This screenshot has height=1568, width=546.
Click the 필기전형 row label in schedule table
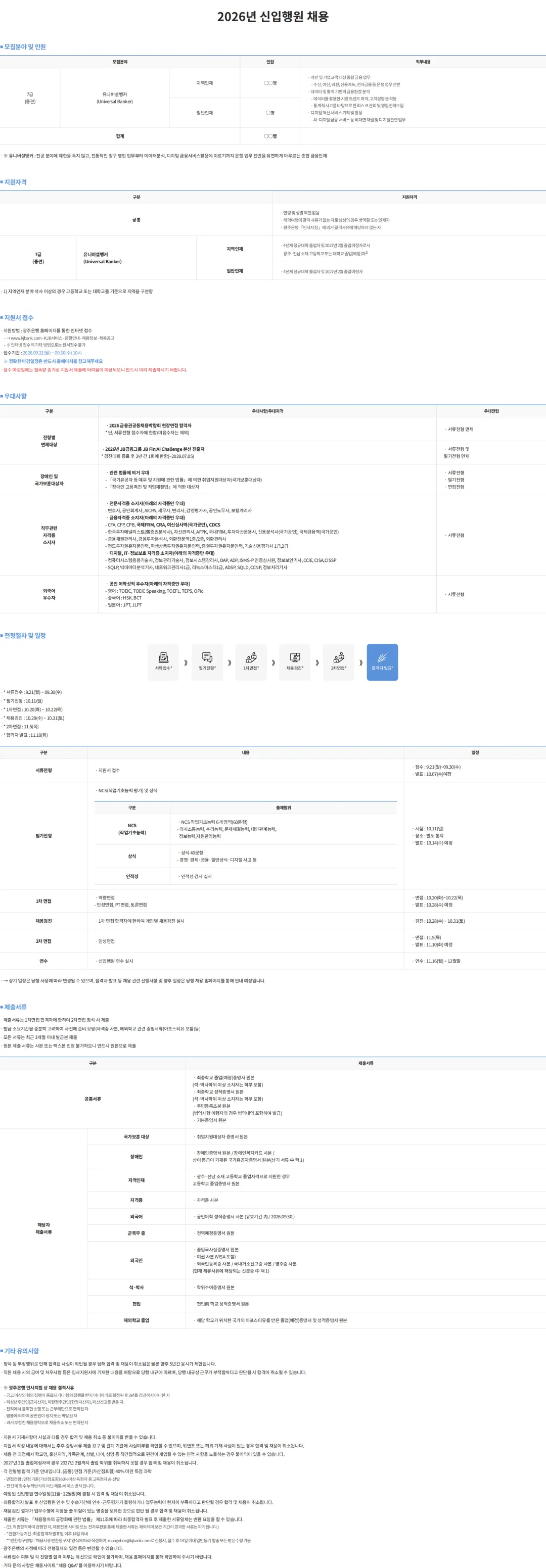pyautogui.click(x=44, y=836)
